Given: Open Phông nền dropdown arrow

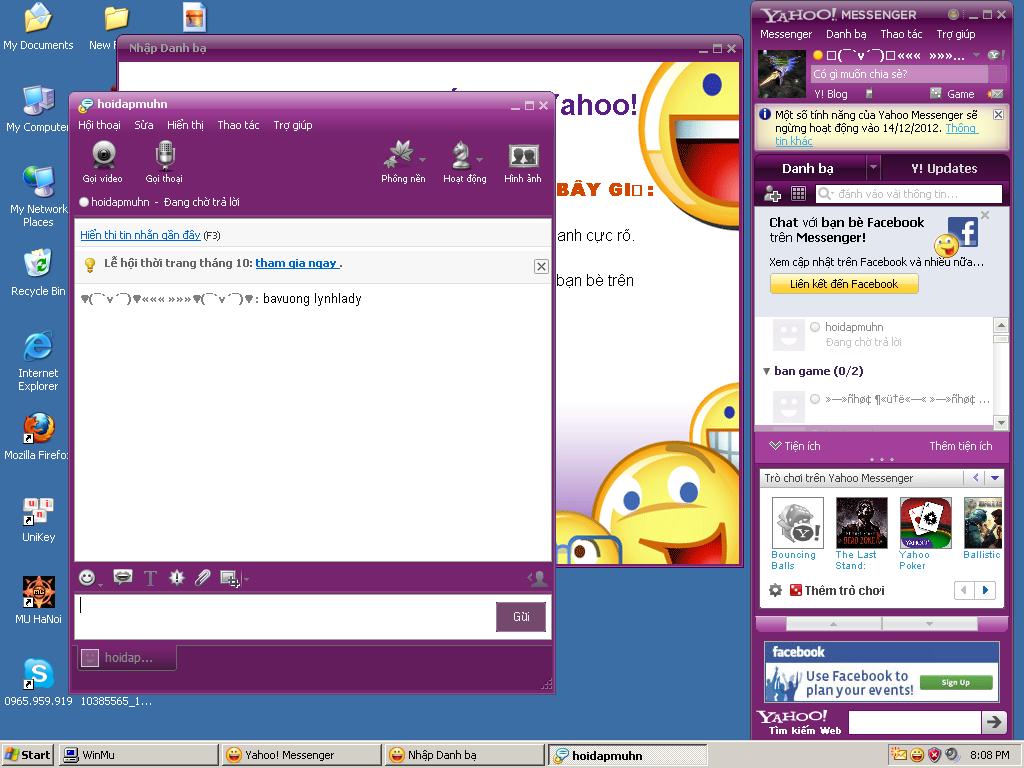Looking at the screenshot, I should [x=423, y=159].
